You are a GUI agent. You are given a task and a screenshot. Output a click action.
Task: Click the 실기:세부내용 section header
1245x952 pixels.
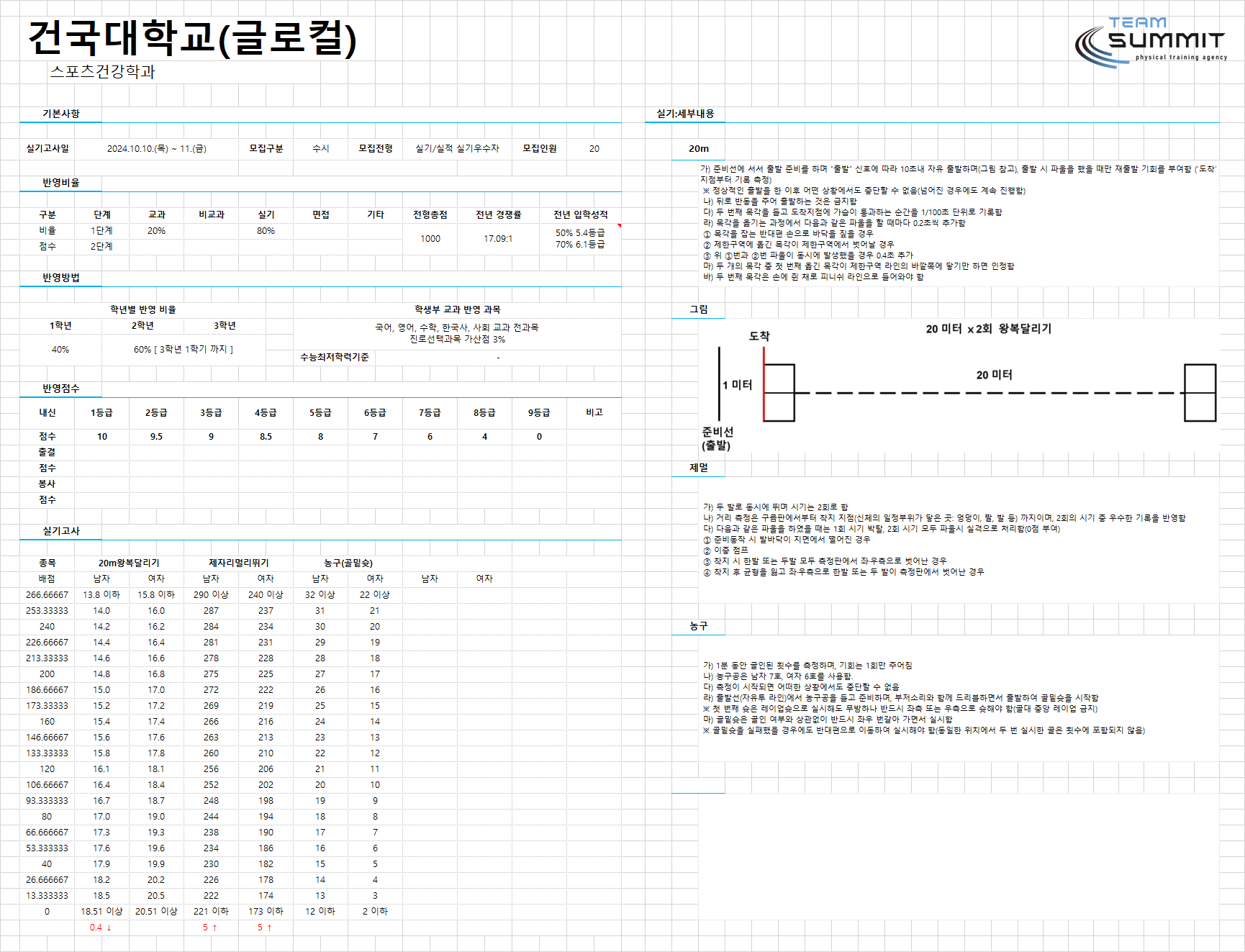(x=685, y=114)
